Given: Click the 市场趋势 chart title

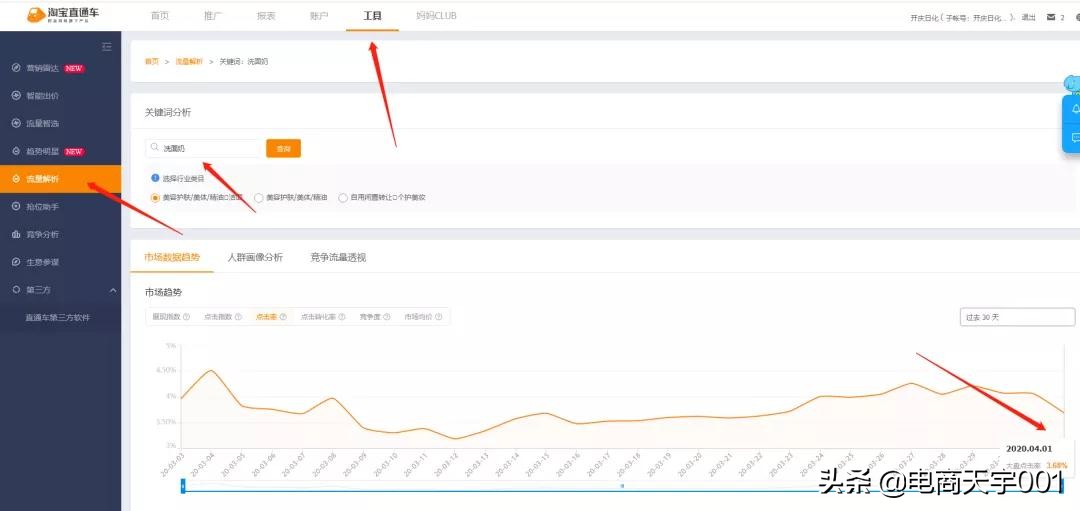Looking at the screenshot, I should (x=163, y=293).
